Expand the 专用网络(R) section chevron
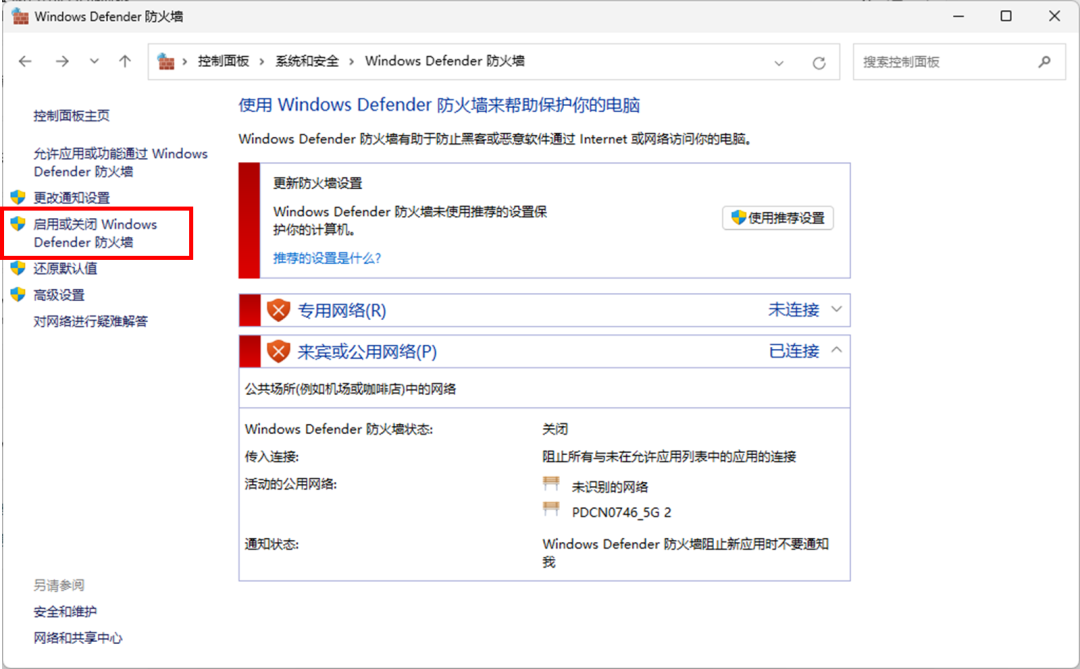The width and height of the screenshot is (1080, 669). (836, 309)
